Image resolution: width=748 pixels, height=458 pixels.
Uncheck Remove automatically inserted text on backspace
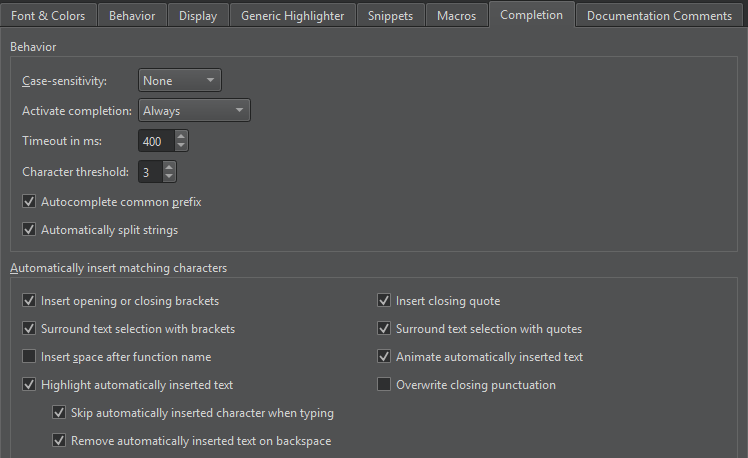coord(59,441)
